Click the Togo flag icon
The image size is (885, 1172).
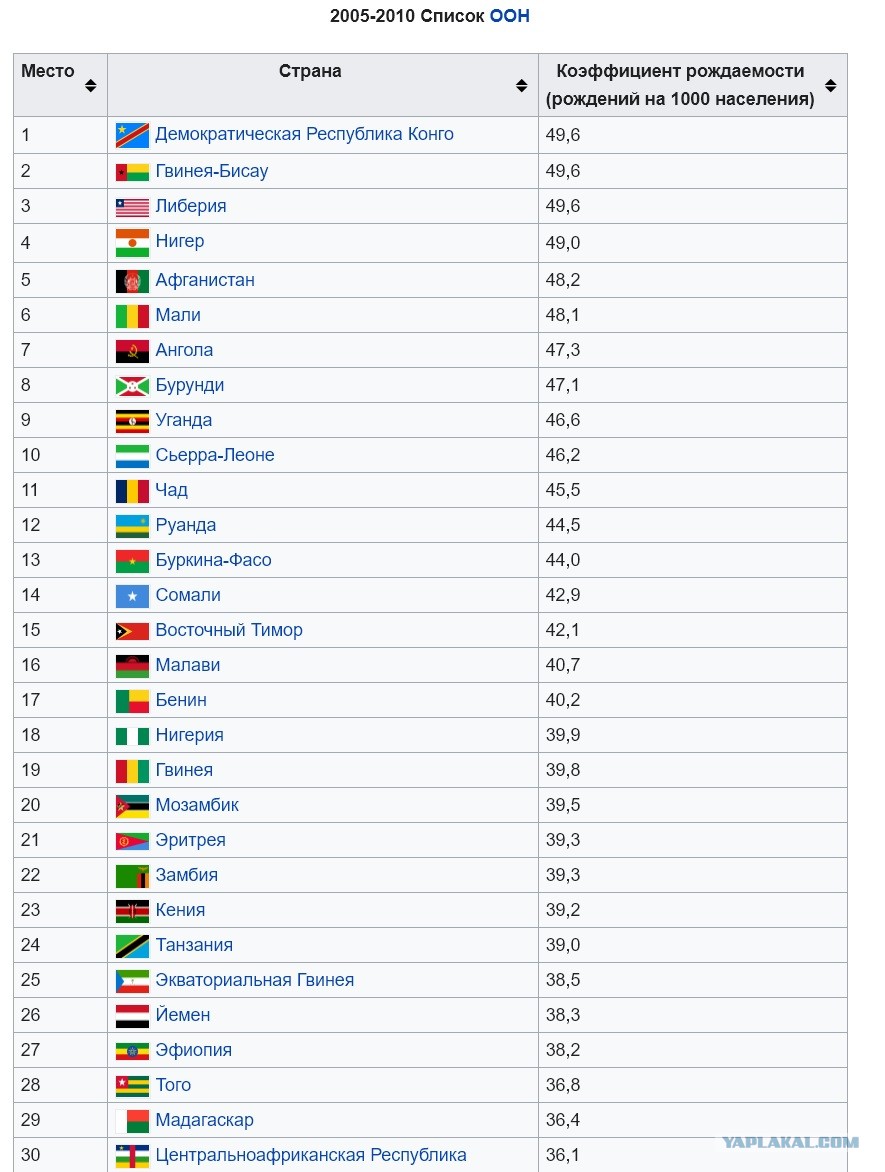(132, 1085)
